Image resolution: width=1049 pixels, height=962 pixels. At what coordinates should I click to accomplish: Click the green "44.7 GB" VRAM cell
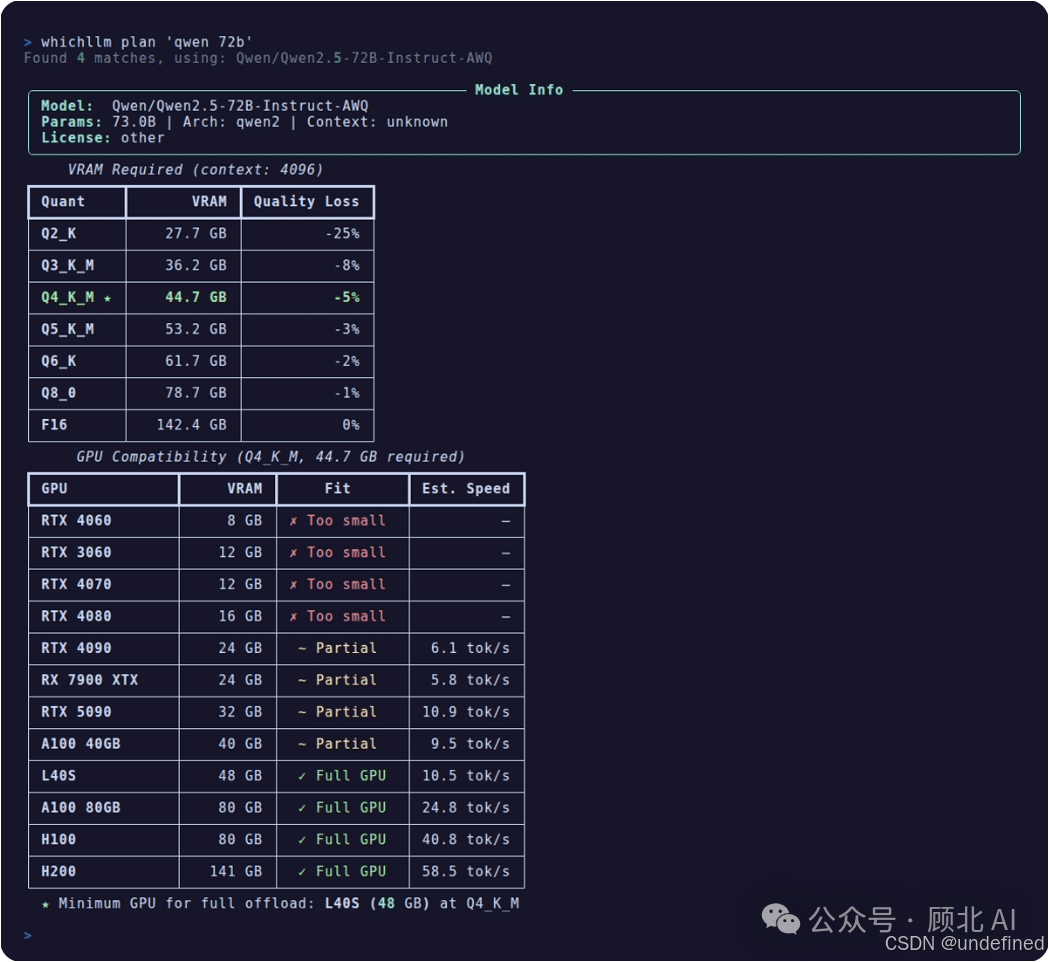click(x=196, y=297)
